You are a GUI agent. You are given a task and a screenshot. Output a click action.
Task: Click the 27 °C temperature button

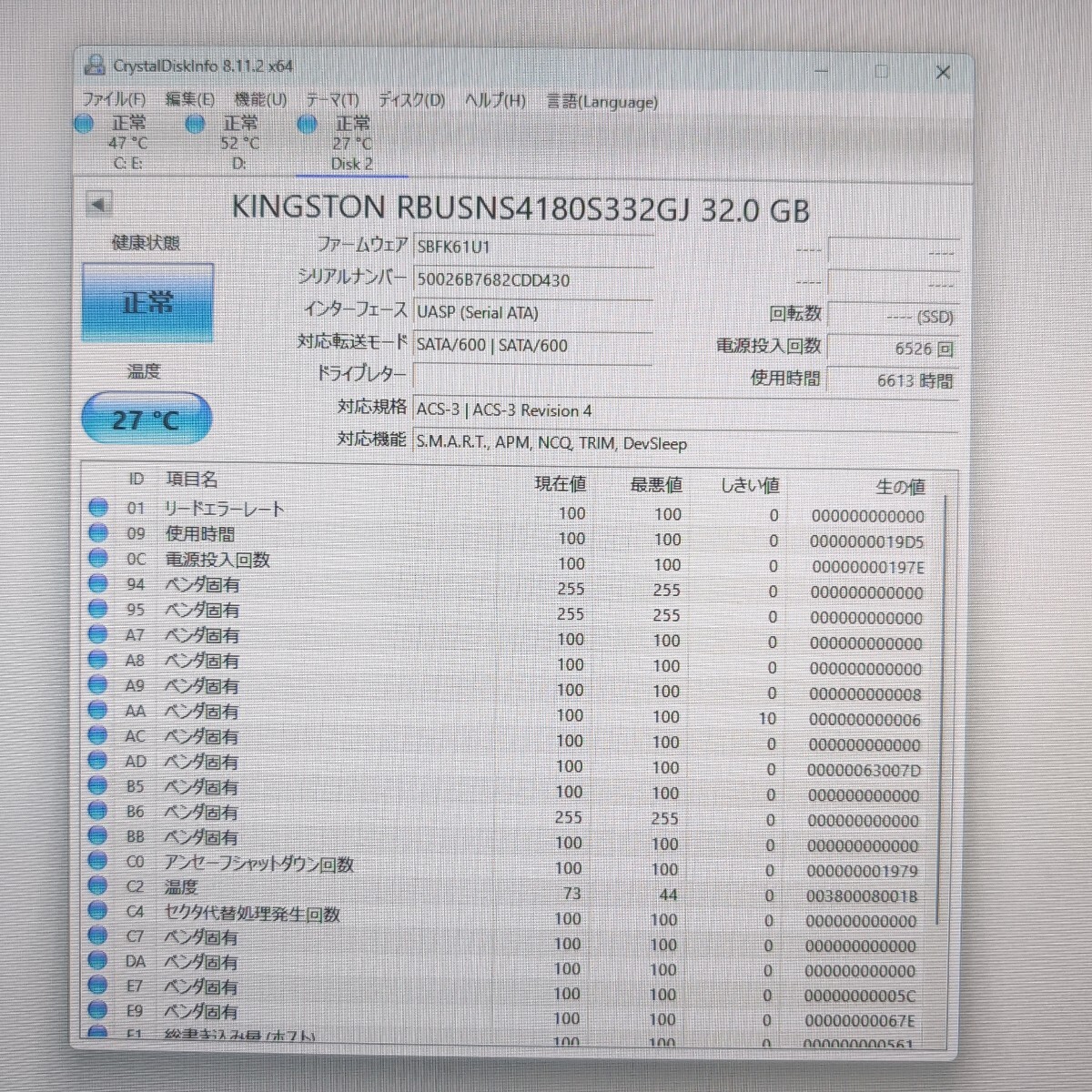coord(147,420)
